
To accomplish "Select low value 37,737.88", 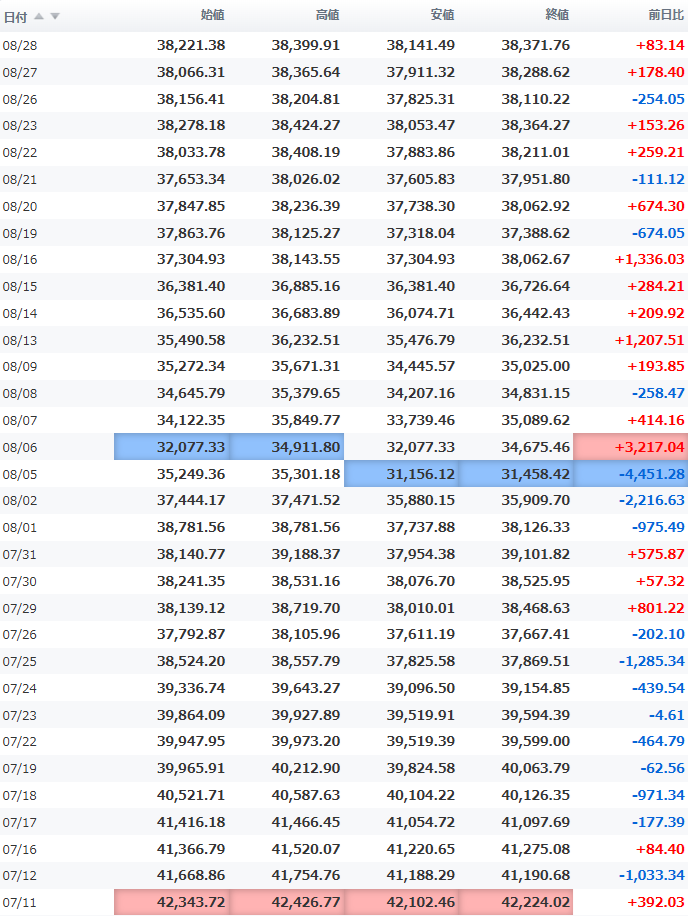I will 421,526.
